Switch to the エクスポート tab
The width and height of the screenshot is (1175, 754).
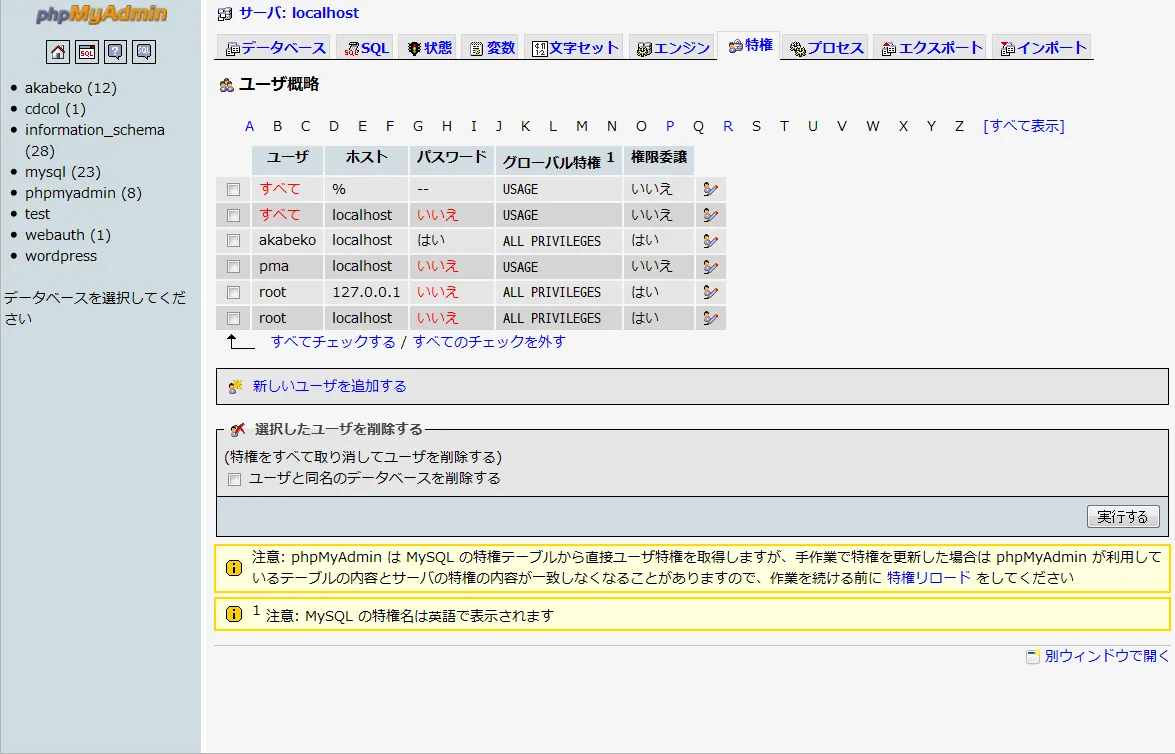click(x=929, y=45)
